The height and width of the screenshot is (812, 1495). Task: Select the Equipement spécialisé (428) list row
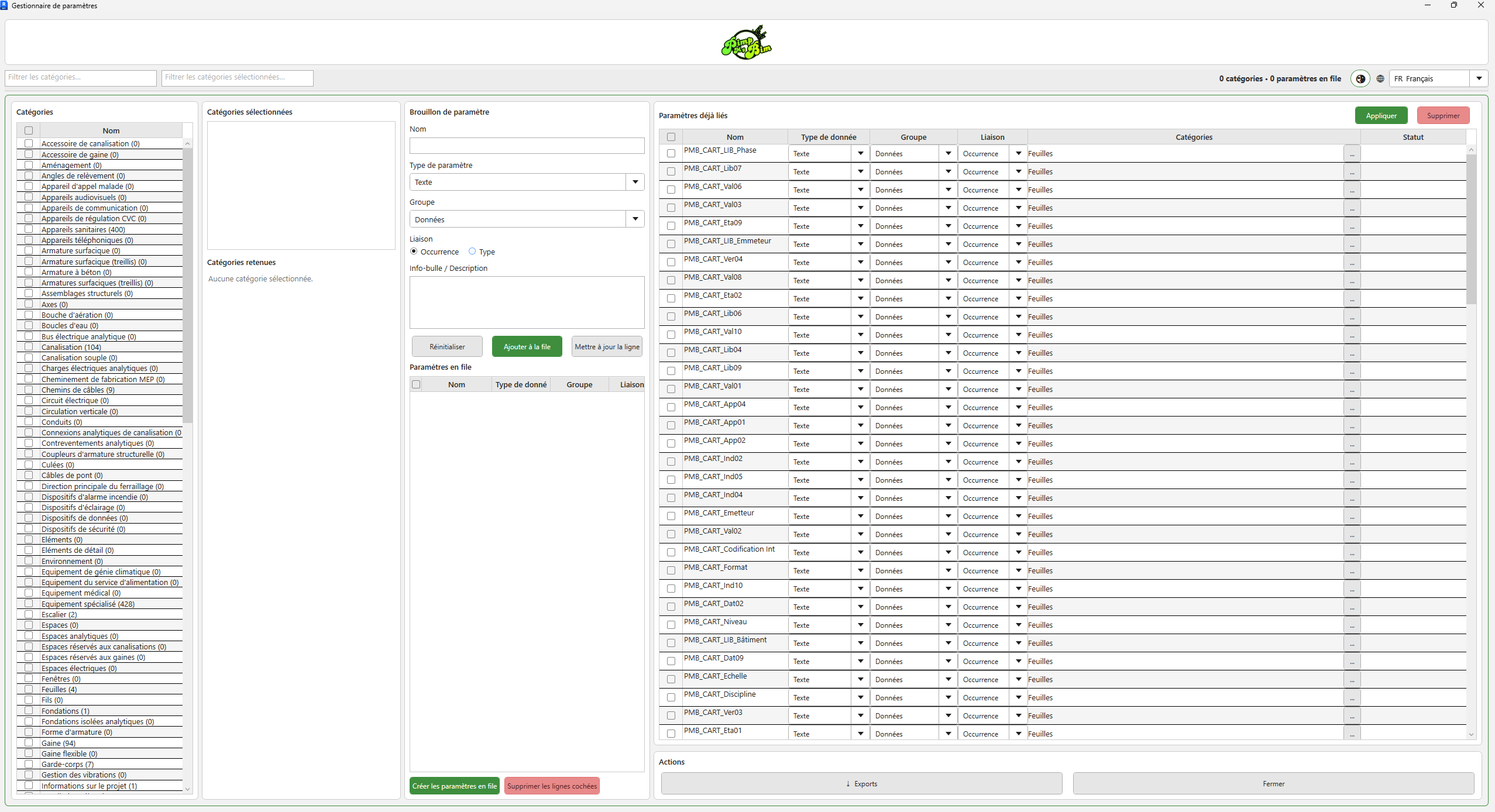pyautogui.click(x=99, y=604)
